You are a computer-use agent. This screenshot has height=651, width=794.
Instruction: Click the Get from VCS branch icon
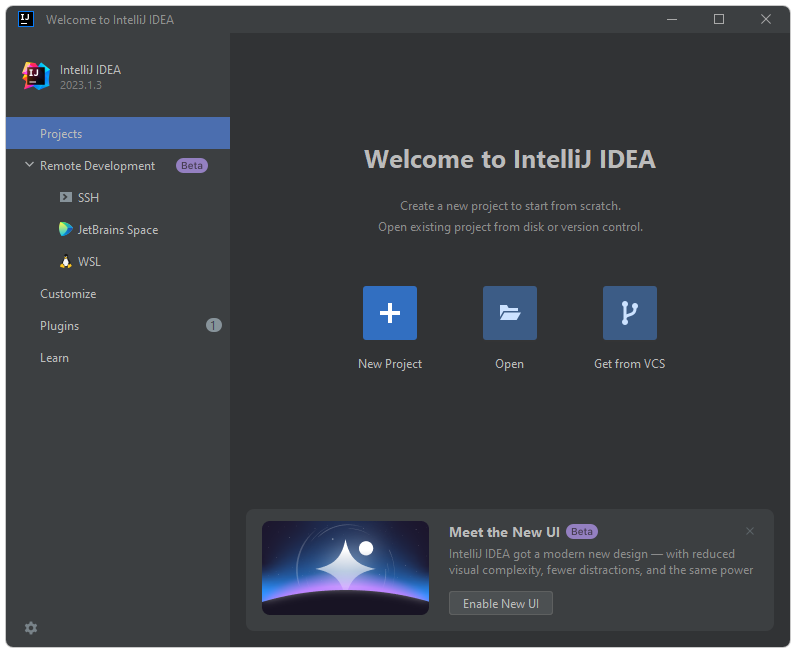(629, 313)
